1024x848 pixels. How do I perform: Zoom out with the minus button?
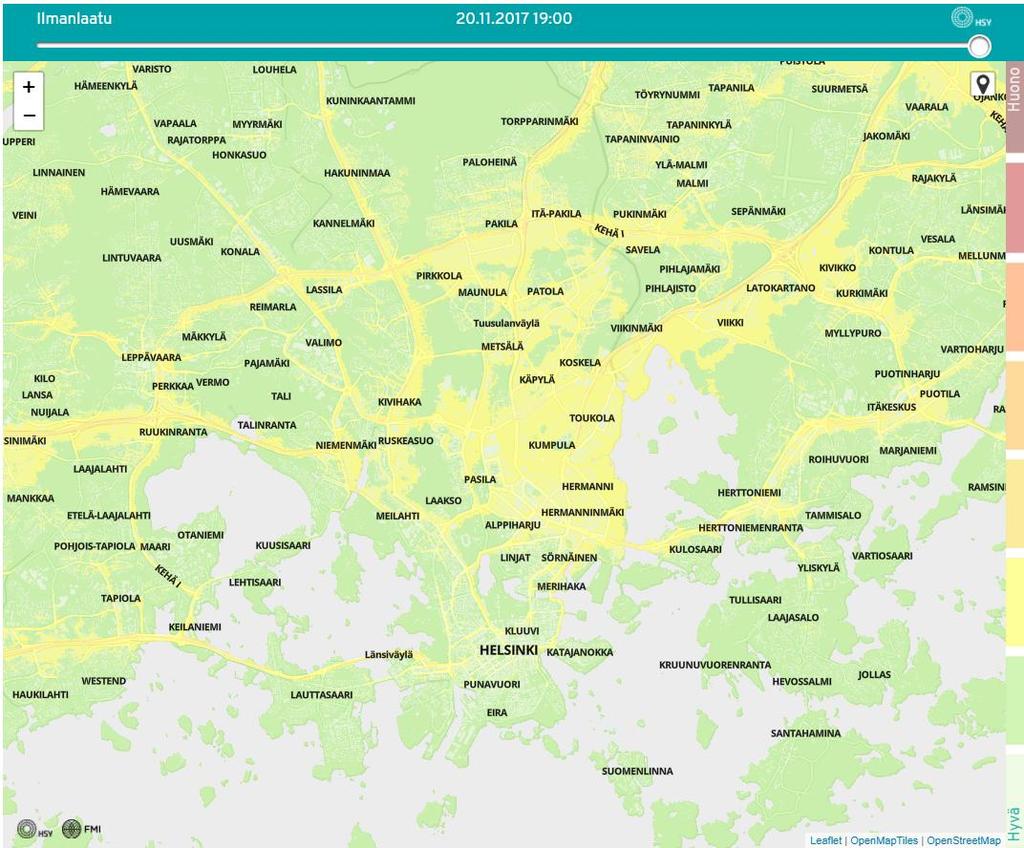tap(29, 116)
